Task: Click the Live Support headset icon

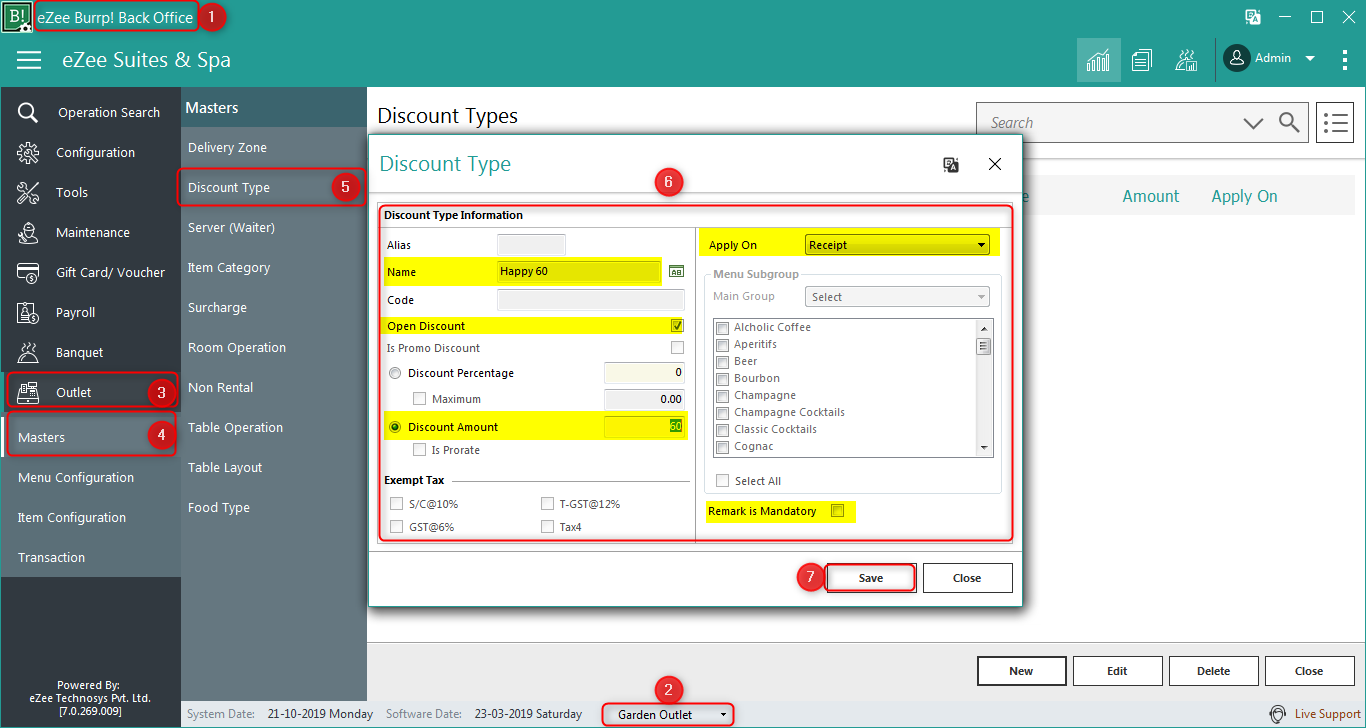Action: pos(1277,714)
